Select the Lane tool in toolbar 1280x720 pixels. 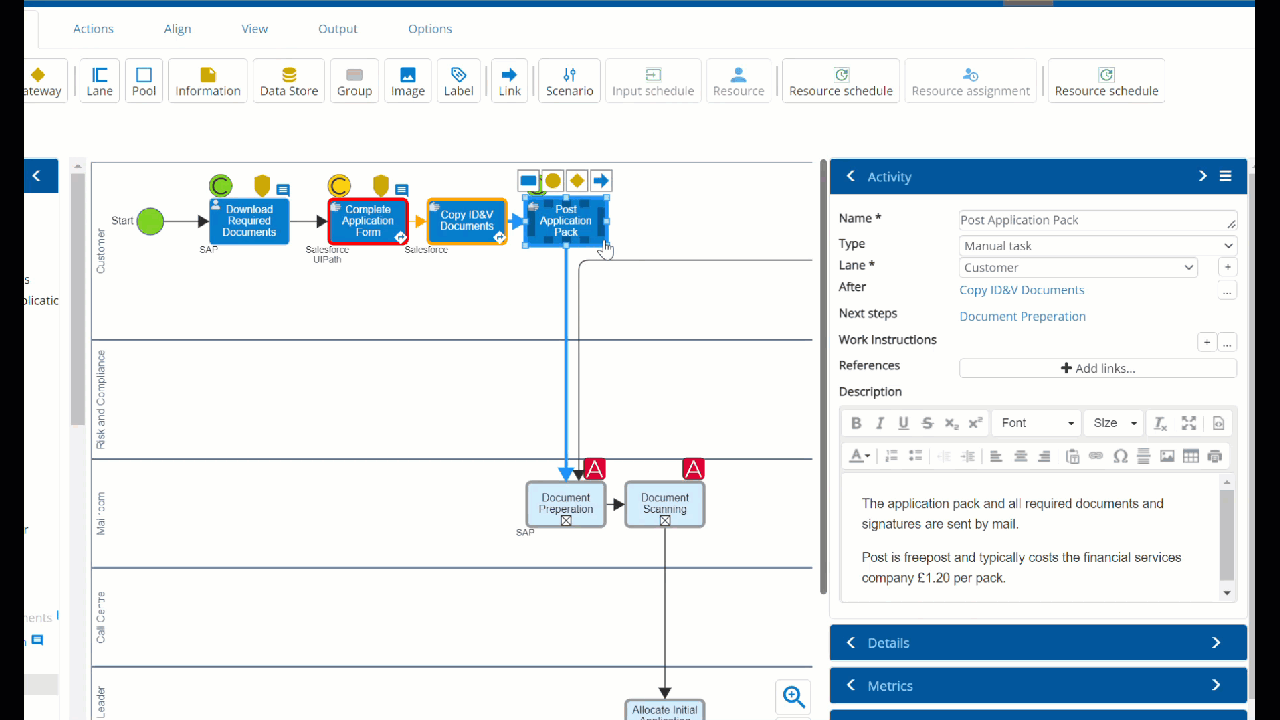pos(100,80)
